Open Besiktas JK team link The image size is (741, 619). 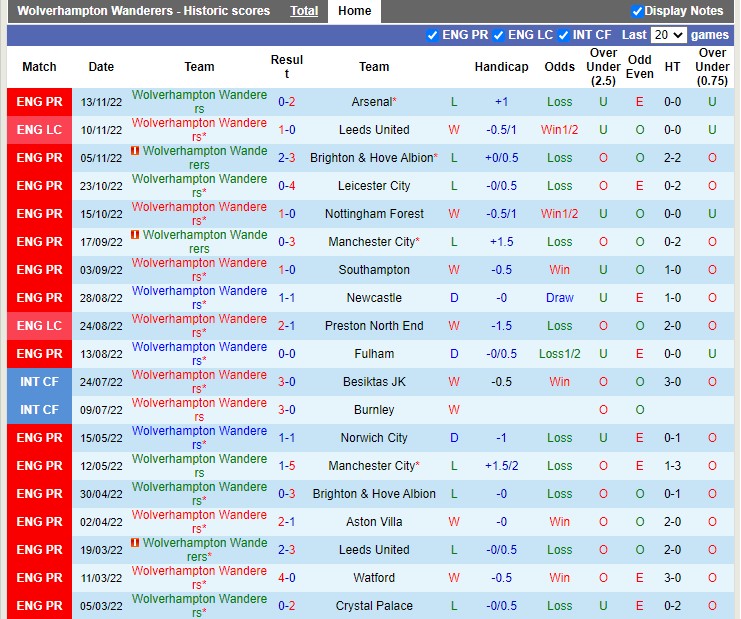click(374, 381)
